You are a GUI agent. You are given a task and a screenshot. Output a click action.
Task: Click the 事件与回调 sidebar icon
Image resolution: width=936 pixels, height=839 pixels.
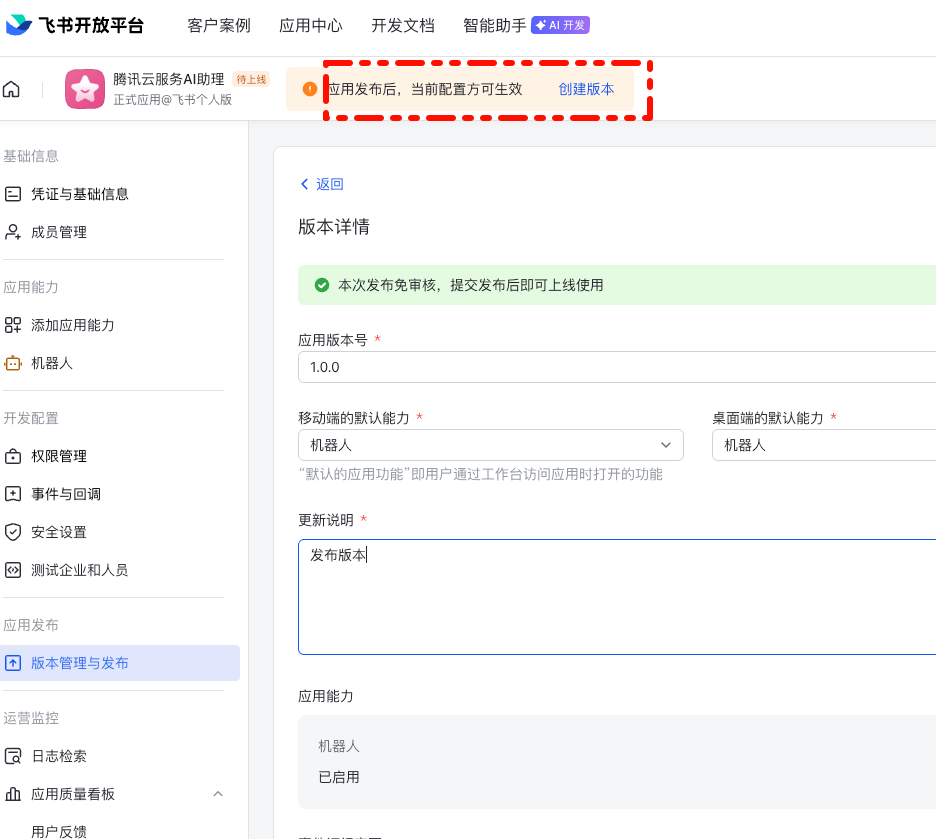click(x=13, y=494)
